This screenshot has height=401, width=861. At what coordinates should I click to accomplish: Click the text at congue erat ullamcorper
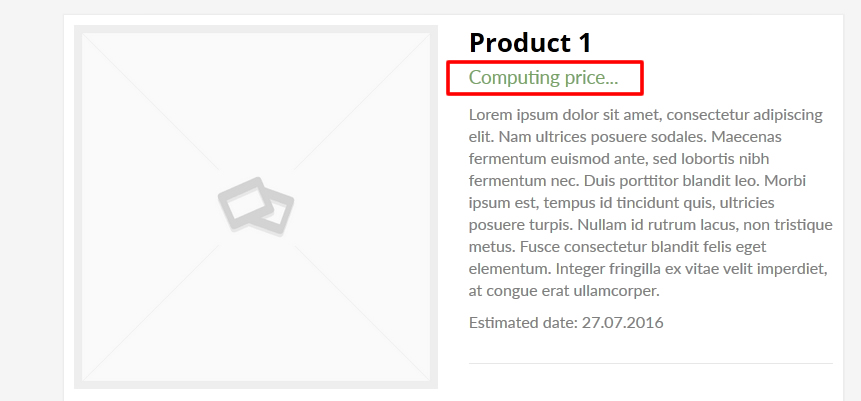coord(564,291)
